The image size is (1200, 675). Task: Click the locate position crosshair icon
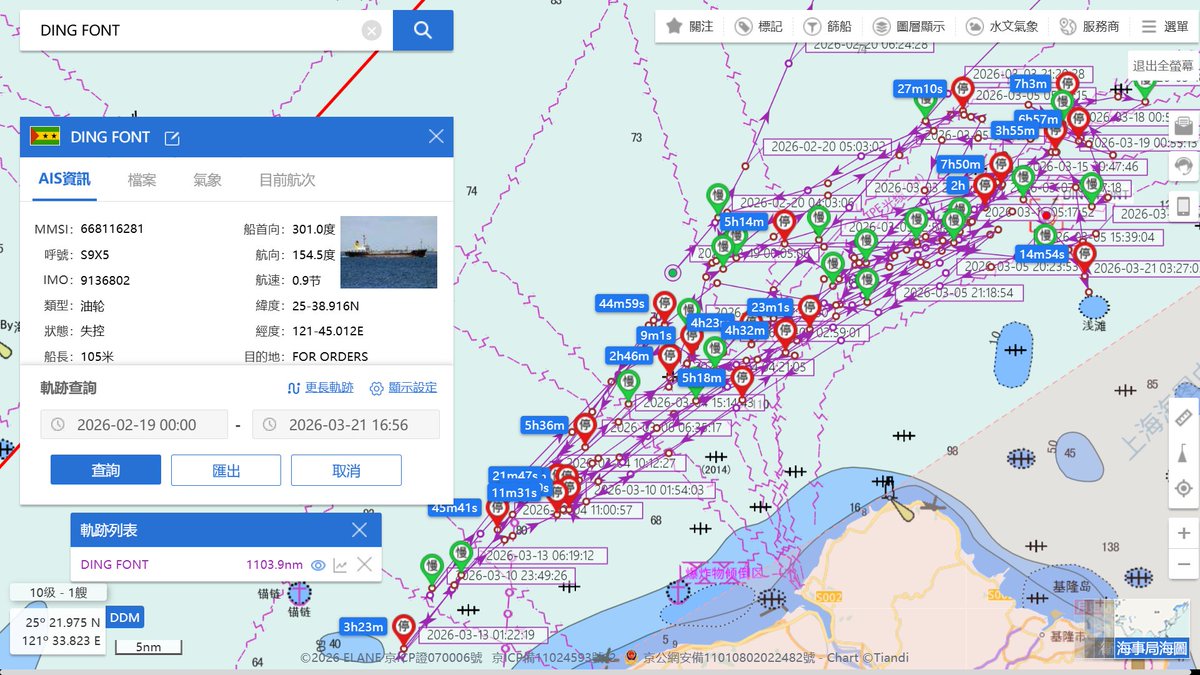coord(1183,488)
